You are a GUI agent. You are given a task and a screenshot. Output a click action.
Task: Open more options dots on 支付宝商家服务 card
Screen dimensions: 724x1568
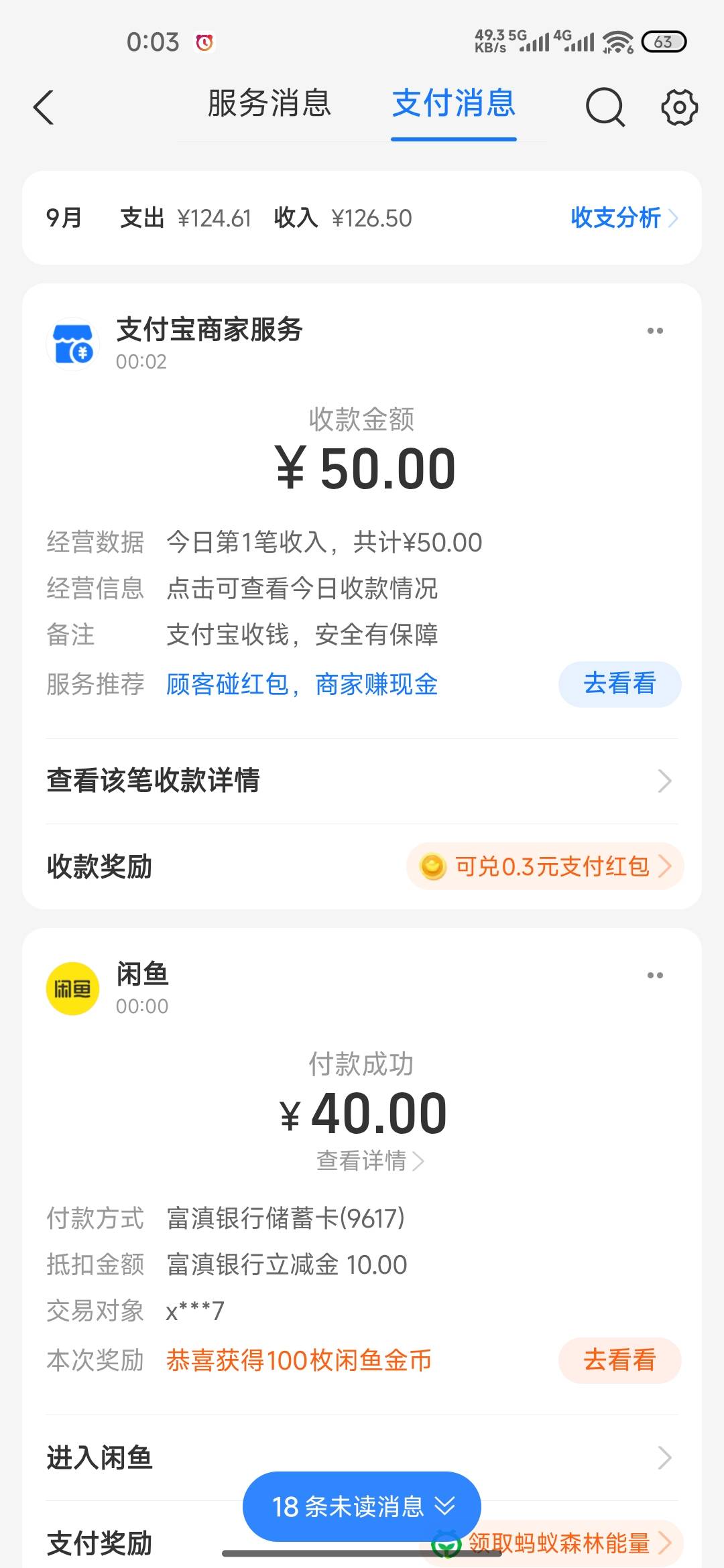click(x=655, y=330)
